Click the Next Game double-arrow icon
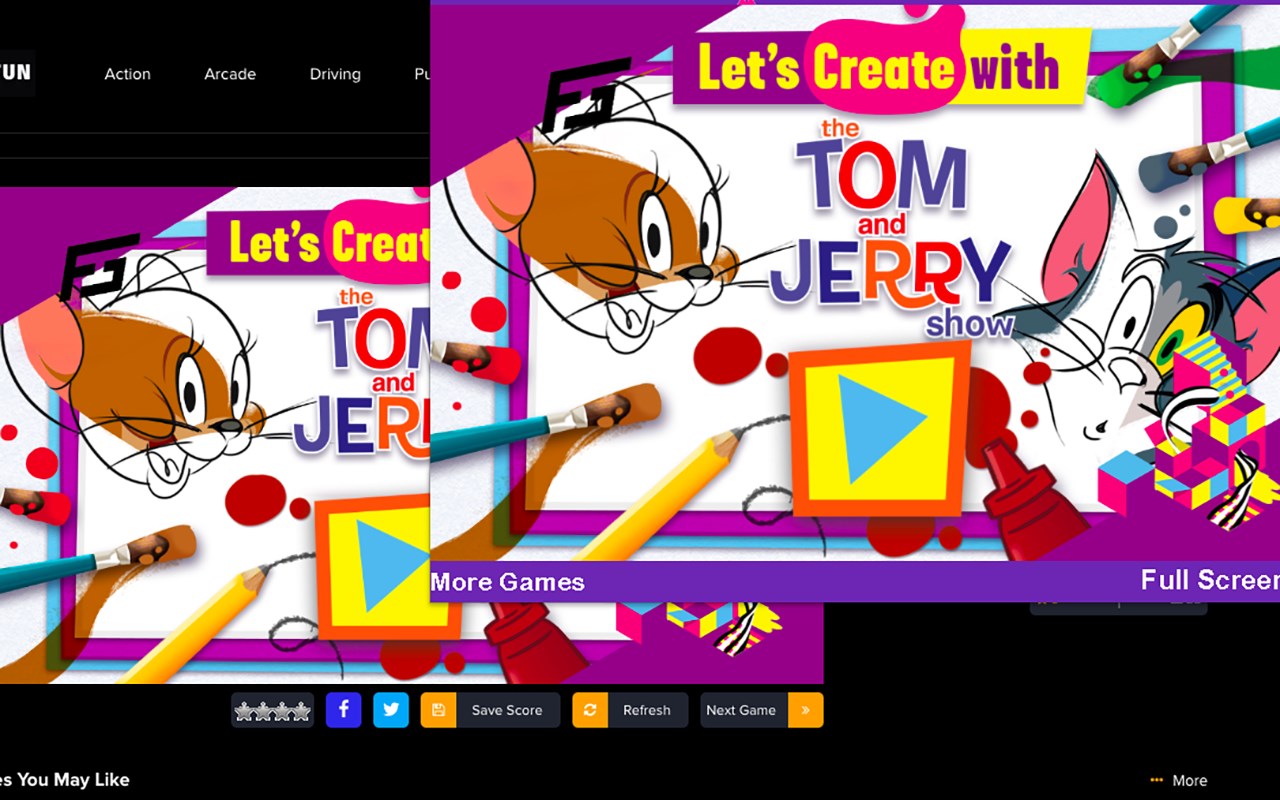The height and width of the screenshot is (800, 1280). coord(806,710)
